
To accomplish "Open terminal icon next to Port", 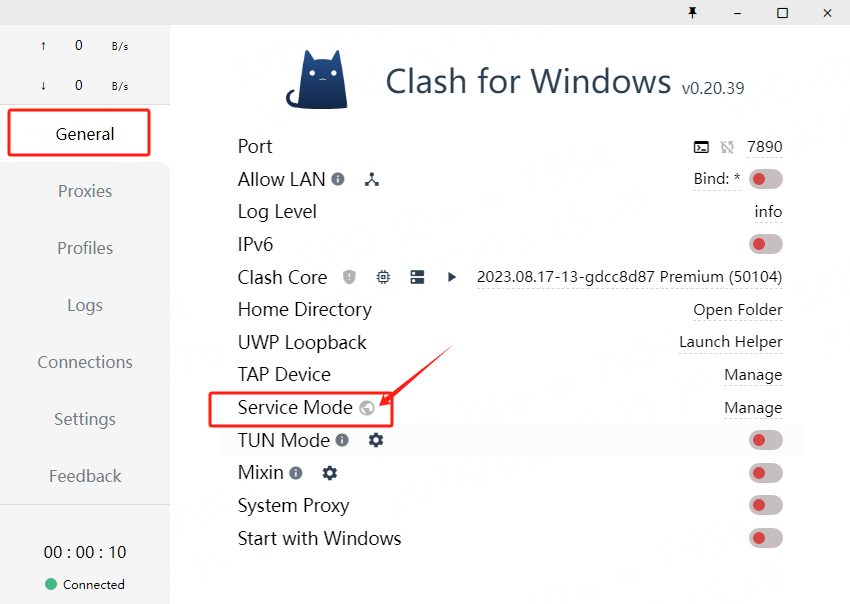I will click(x=701, y=147).
